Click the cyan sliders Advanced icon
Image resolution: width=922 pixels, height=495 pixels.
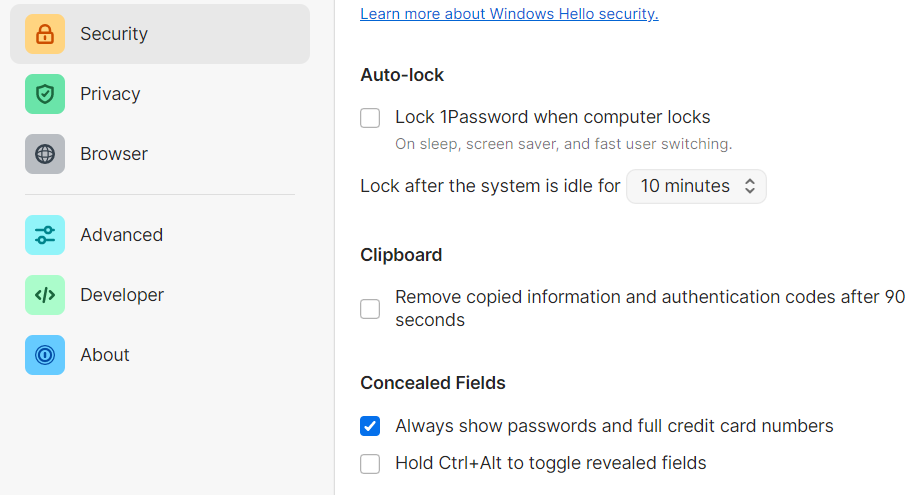point(45,235)
